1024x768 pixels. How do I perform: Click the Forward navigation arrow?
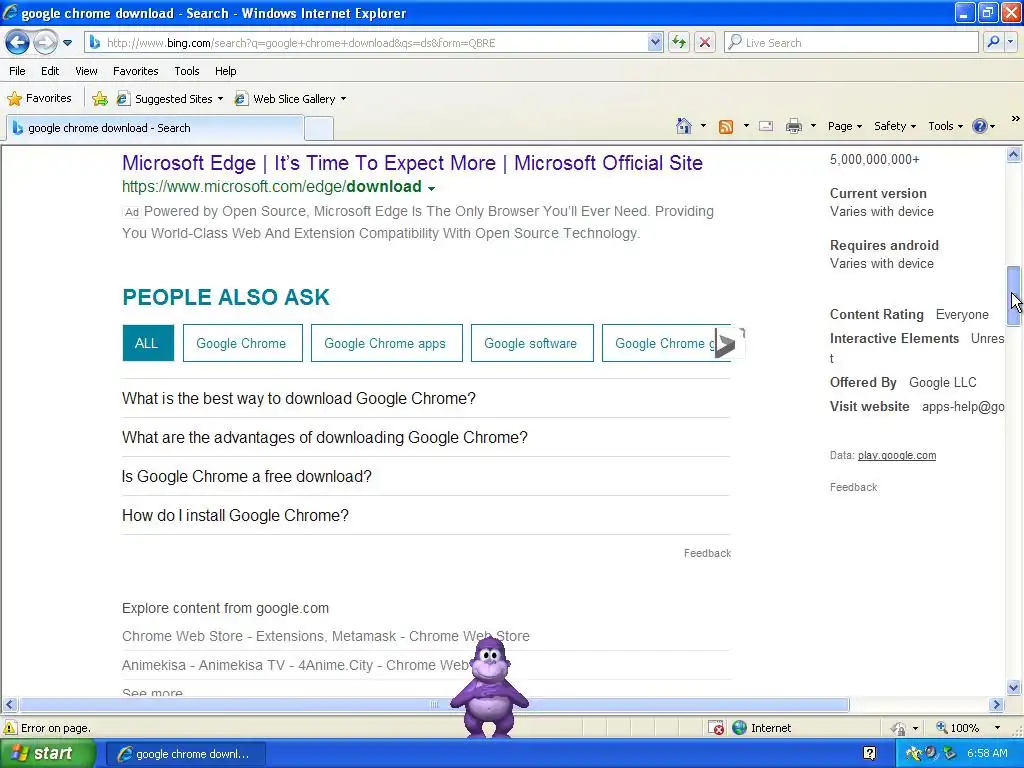[45, 43]
